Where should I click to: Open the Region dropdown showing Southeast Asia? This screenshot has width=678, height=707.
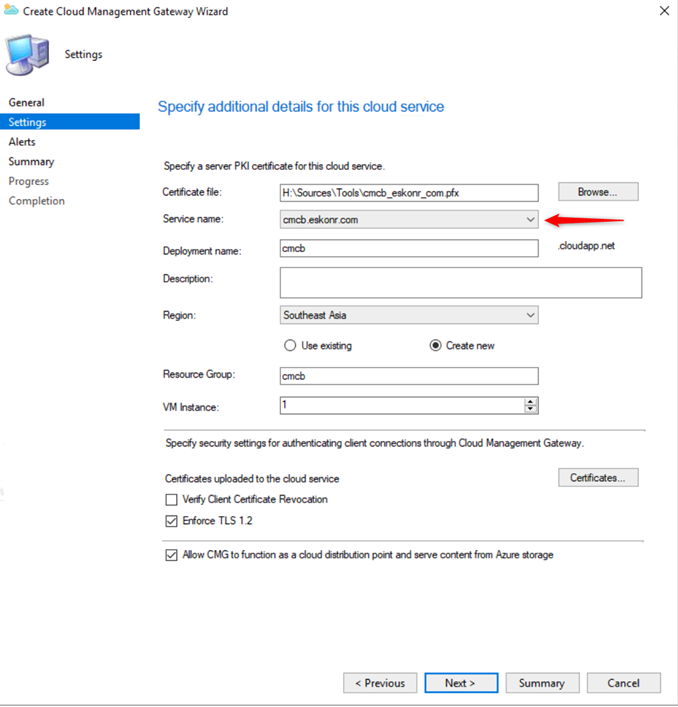tap(530, 315)
